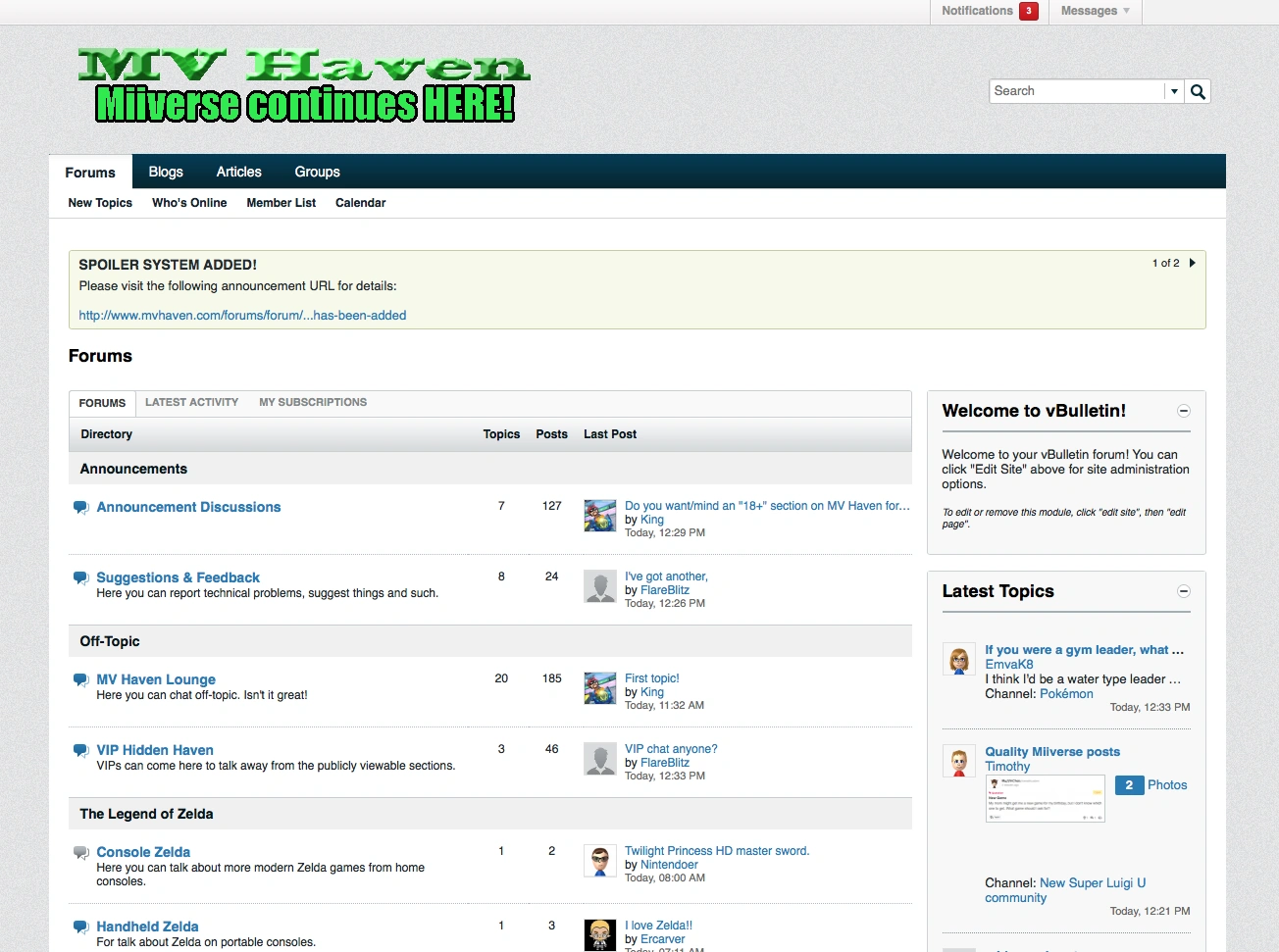Click King's avatar in MV Haven Lounge row
Viewport: 1279px width, 952px height.
click(600, 688)
